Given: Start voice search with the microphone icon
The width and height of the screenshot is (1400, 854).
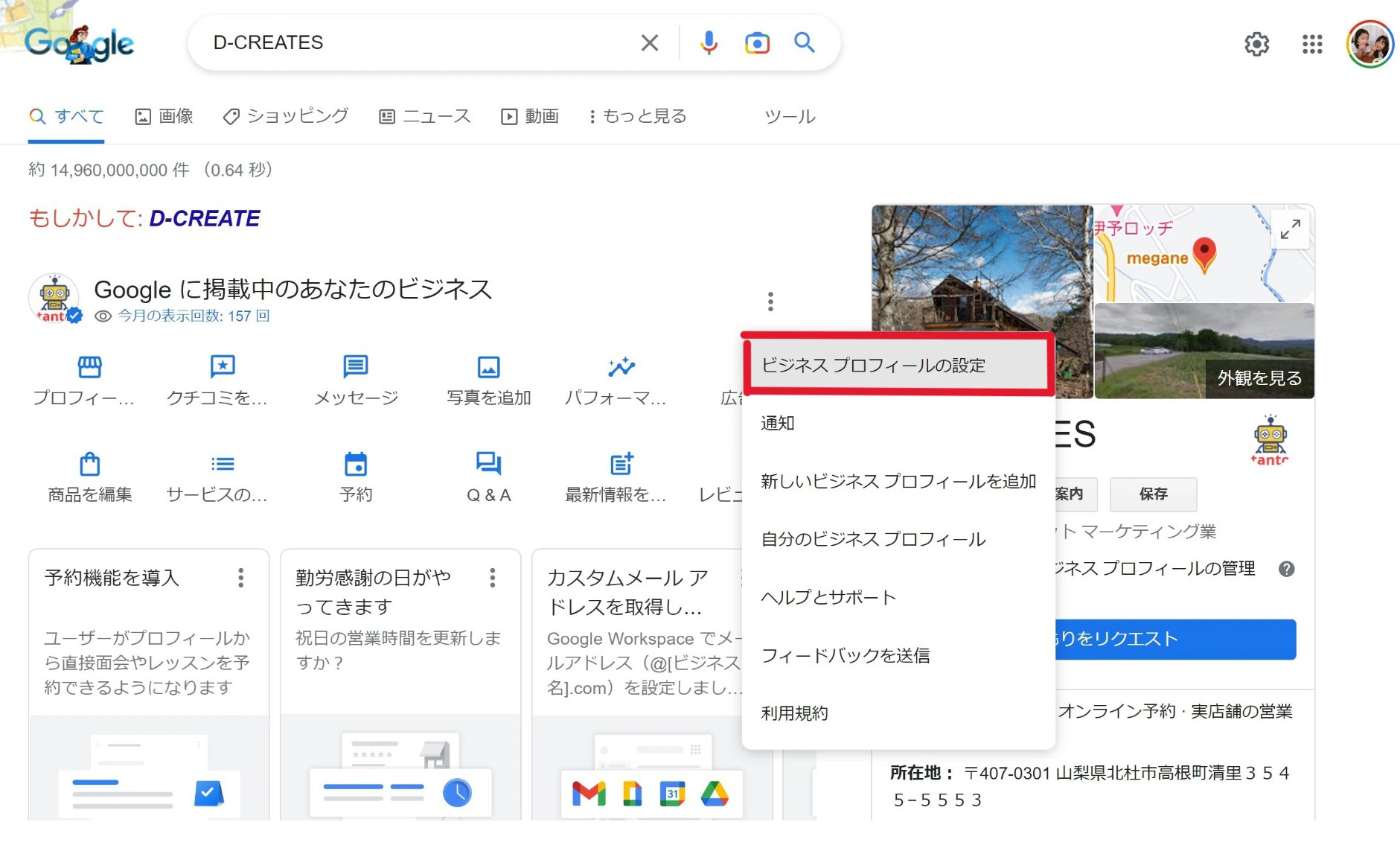Looking at the screenshot, I should [x=709, y=43].
